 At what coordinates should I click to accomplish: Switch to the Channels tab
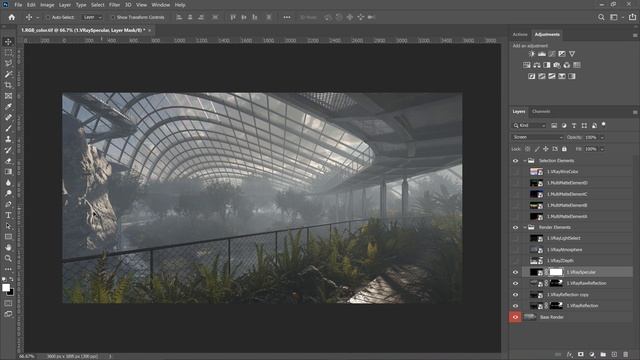point(541,111)
